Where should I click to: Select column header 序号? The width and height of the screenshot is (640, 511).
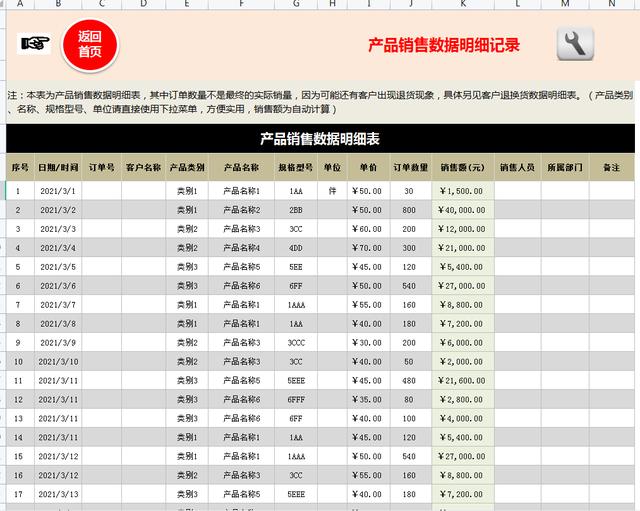point(20,167)
